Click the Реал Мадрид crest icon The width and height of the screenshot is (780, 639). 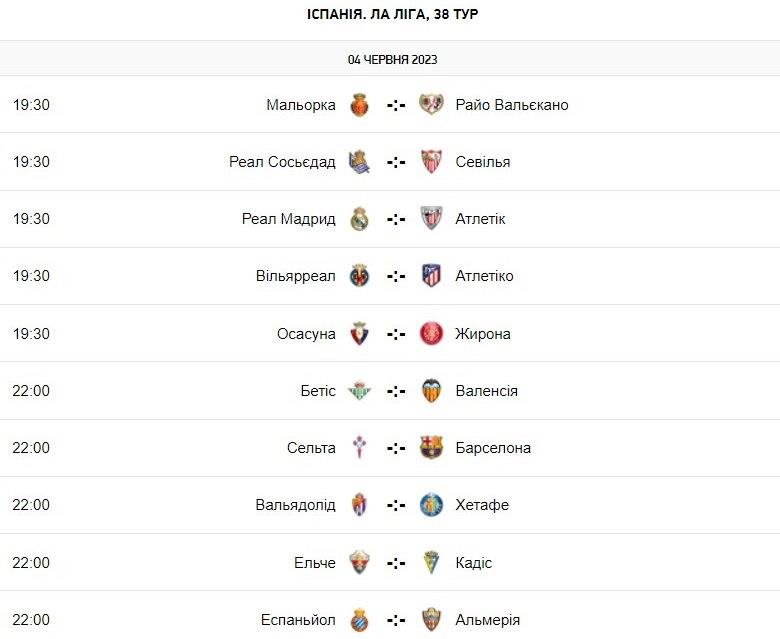(360, 219)
